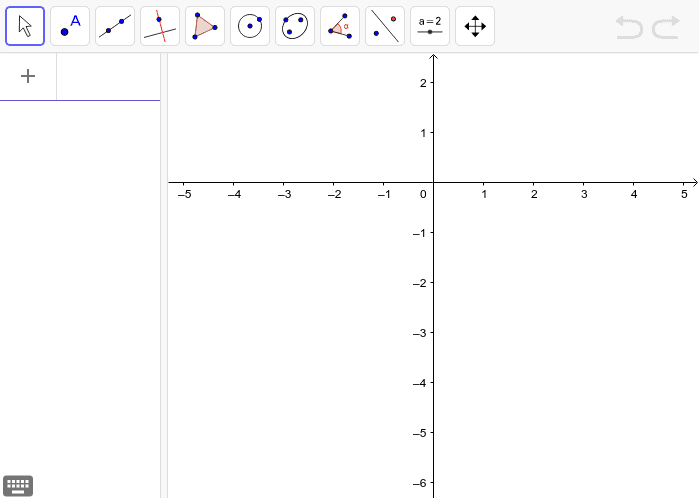Add new entry with plus icon
Viewport: 700px width, 500px height.
pos(28,76)
